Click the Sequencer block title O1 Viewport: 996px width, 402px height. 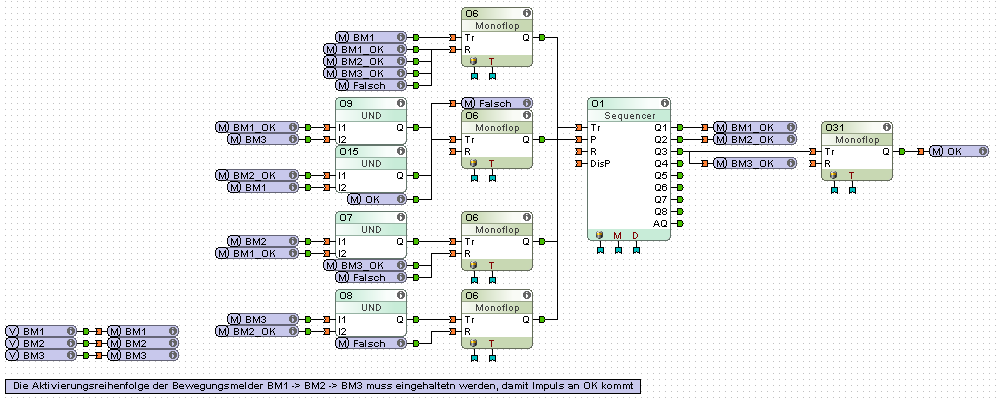[x=600, y=103]
